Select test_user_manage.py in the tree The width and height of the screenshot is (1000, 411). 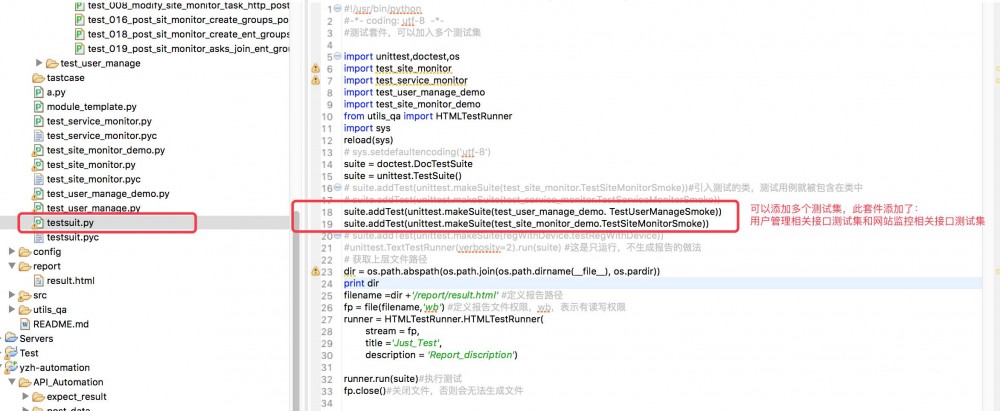94,208
